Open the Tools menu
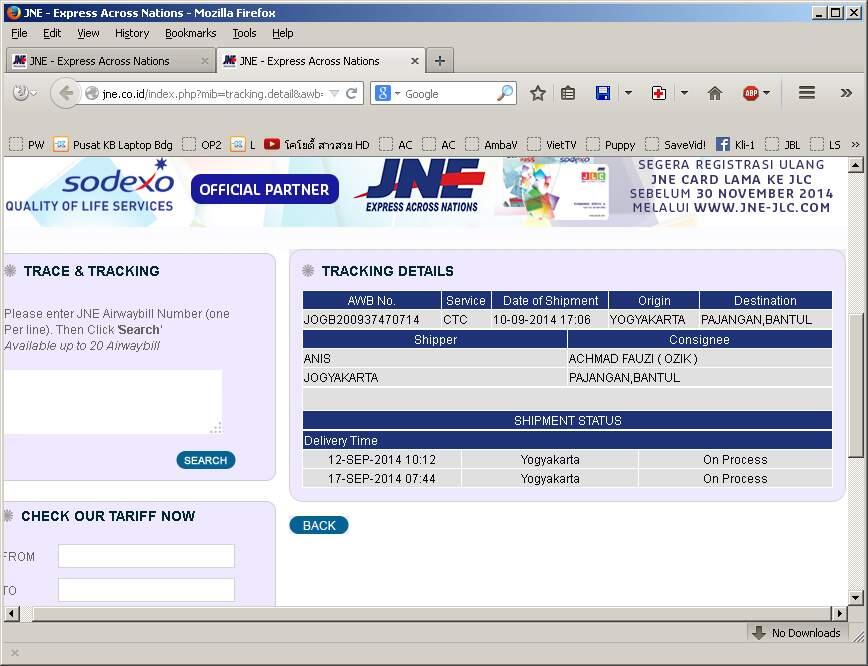The width and height of the screenshot is (868, 666). click(244, 33)
